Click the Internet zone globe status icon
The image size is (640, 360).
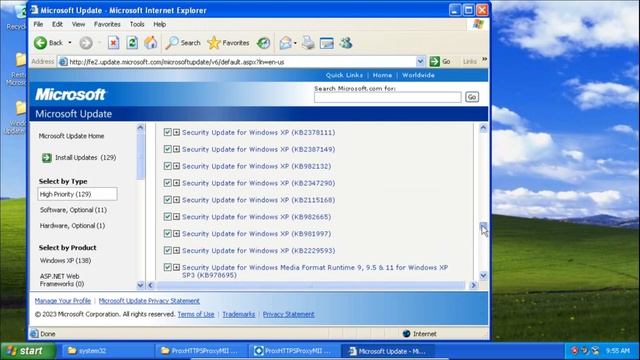click(x=406, y=334)
